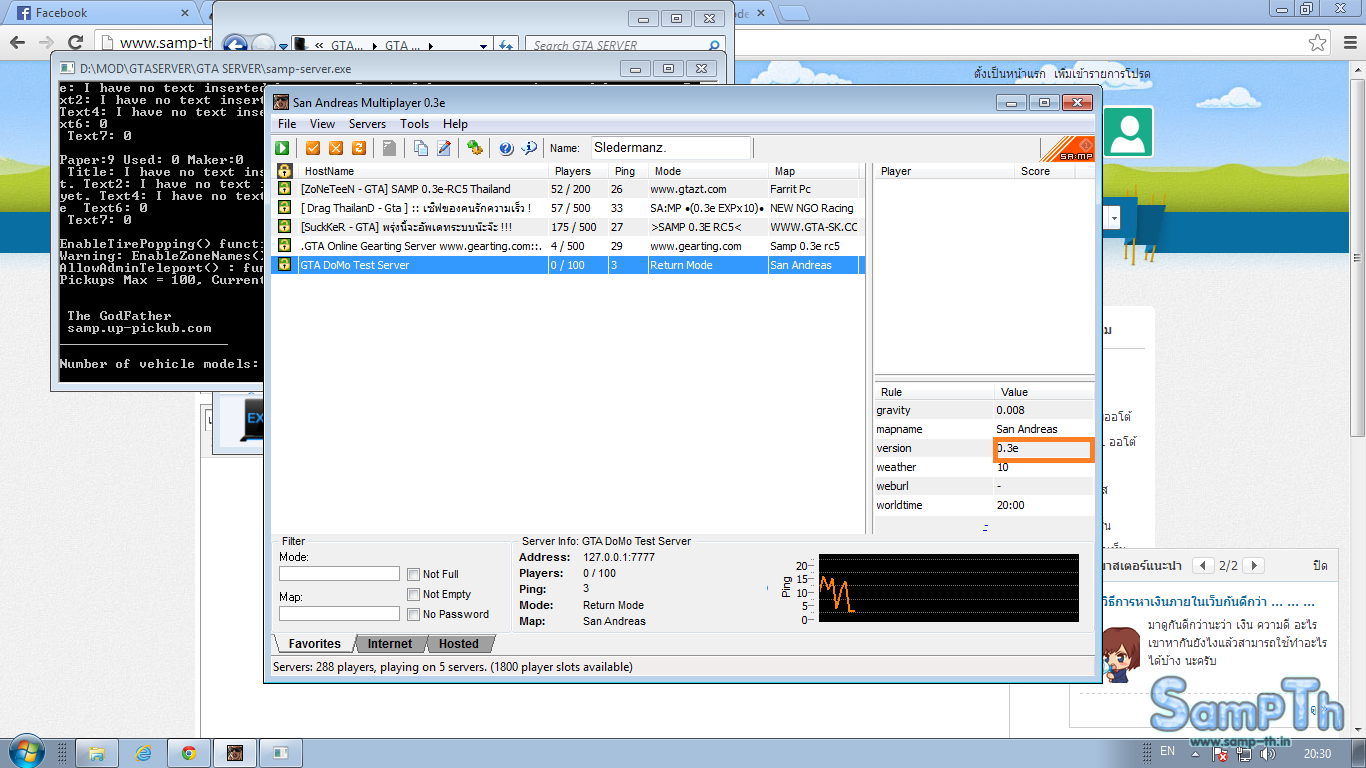Switch to the Hosted tab
The width and height of the screenshot is (1366, 768).
pyautogui.click(x=458, y=644)
